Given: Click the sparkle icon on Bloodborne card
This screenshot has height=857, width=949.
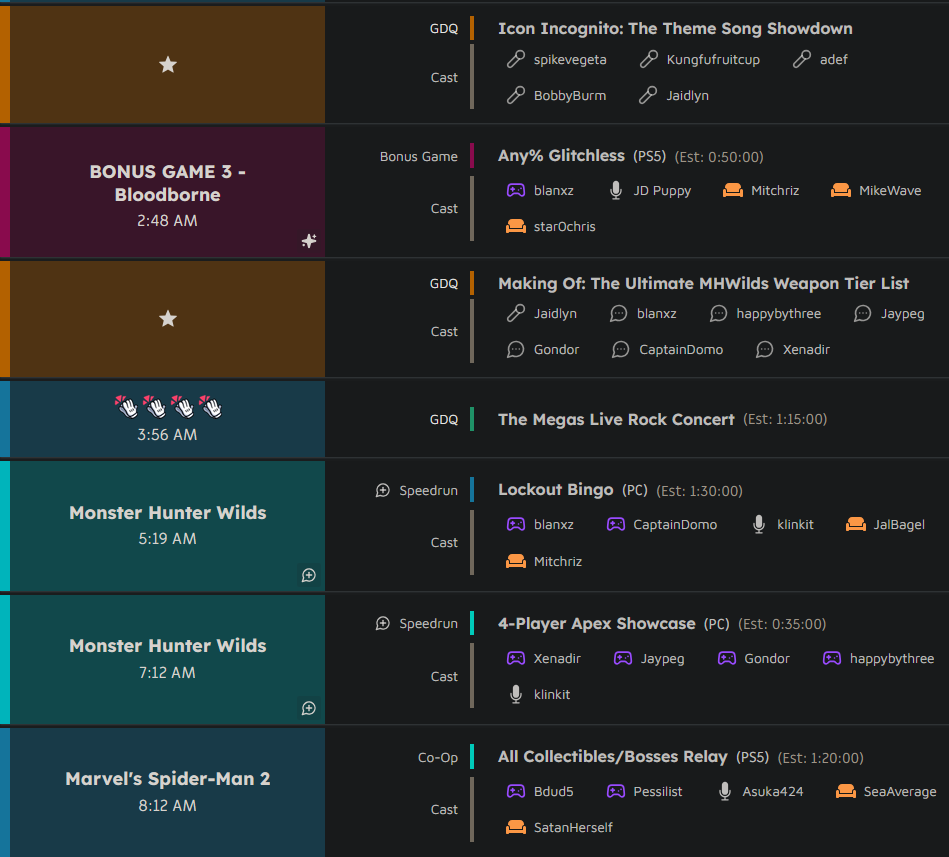Looking at the screenshot, I should tap(309, 241).
